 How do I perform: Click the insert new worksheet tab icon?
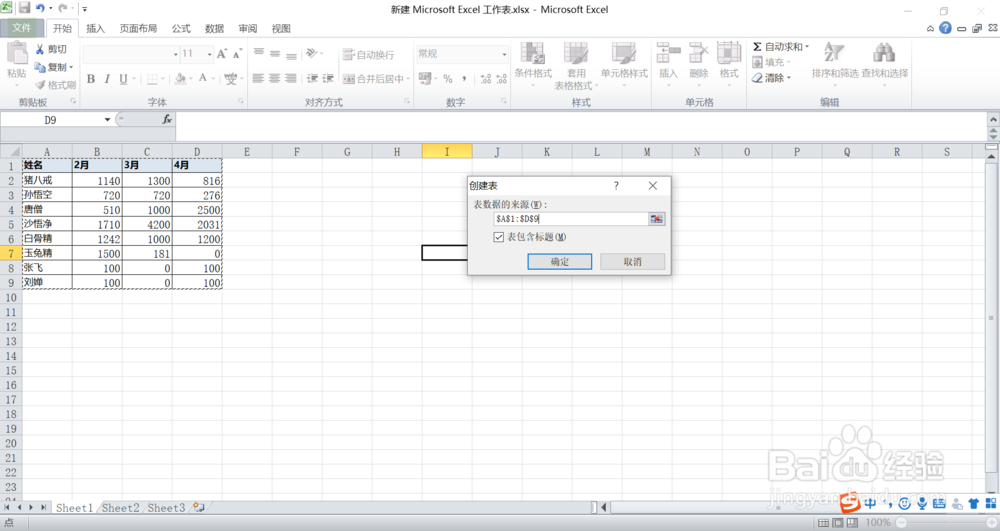click(199, 507)
